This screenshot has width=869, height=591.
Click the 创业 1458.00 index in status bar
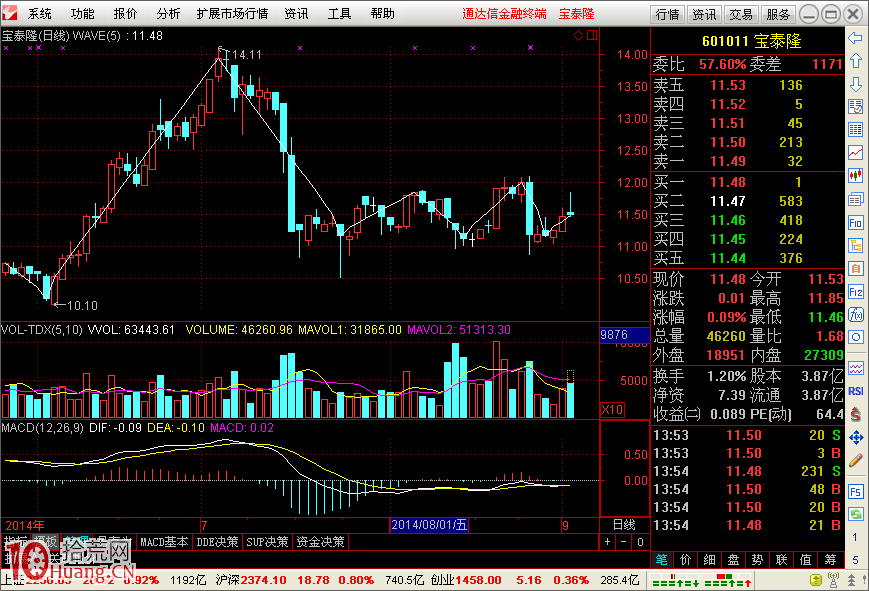[x=466, y=580]
